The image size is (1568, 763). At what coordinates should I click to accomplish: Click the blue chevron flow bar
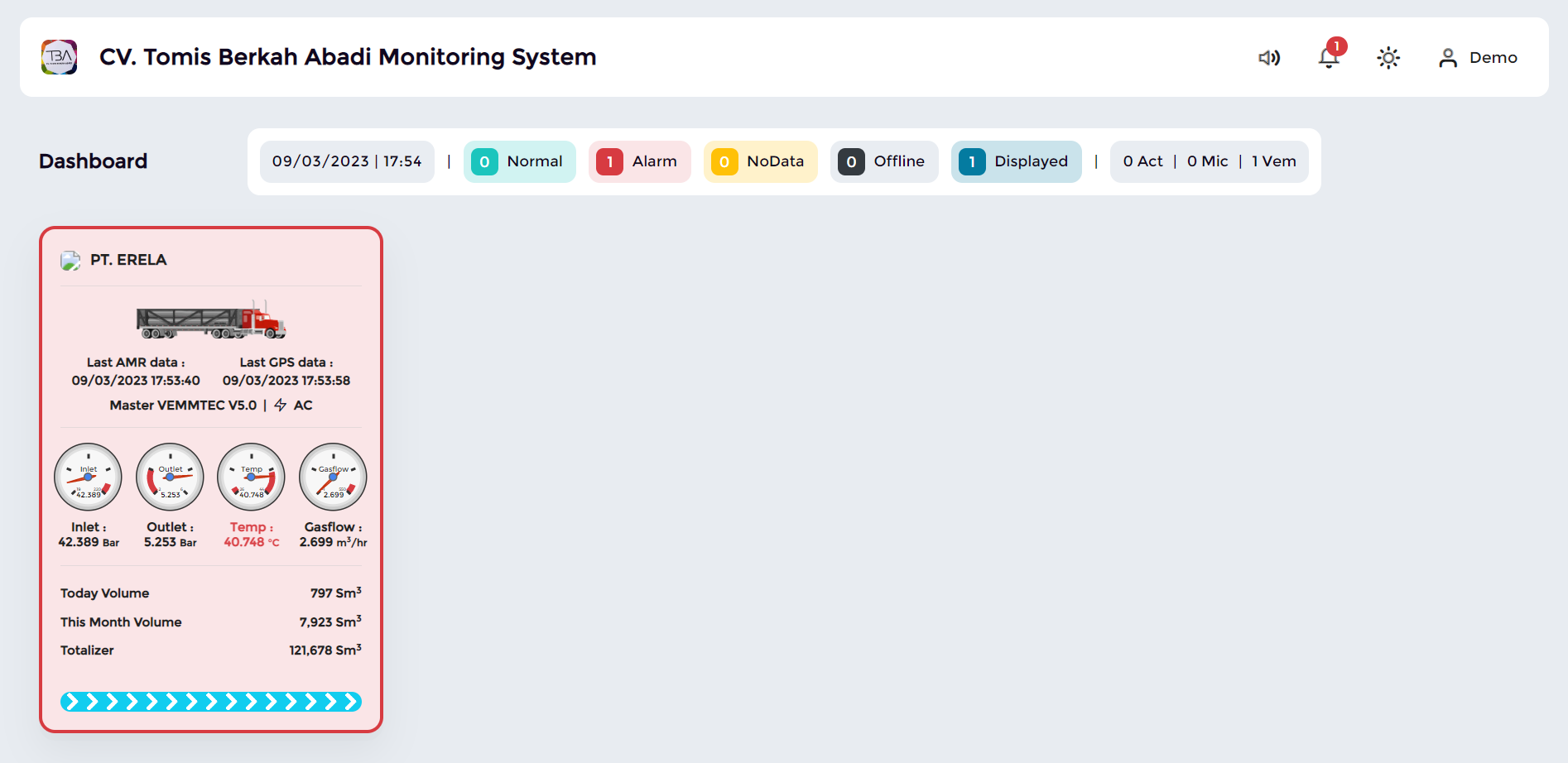click(211, 702)
